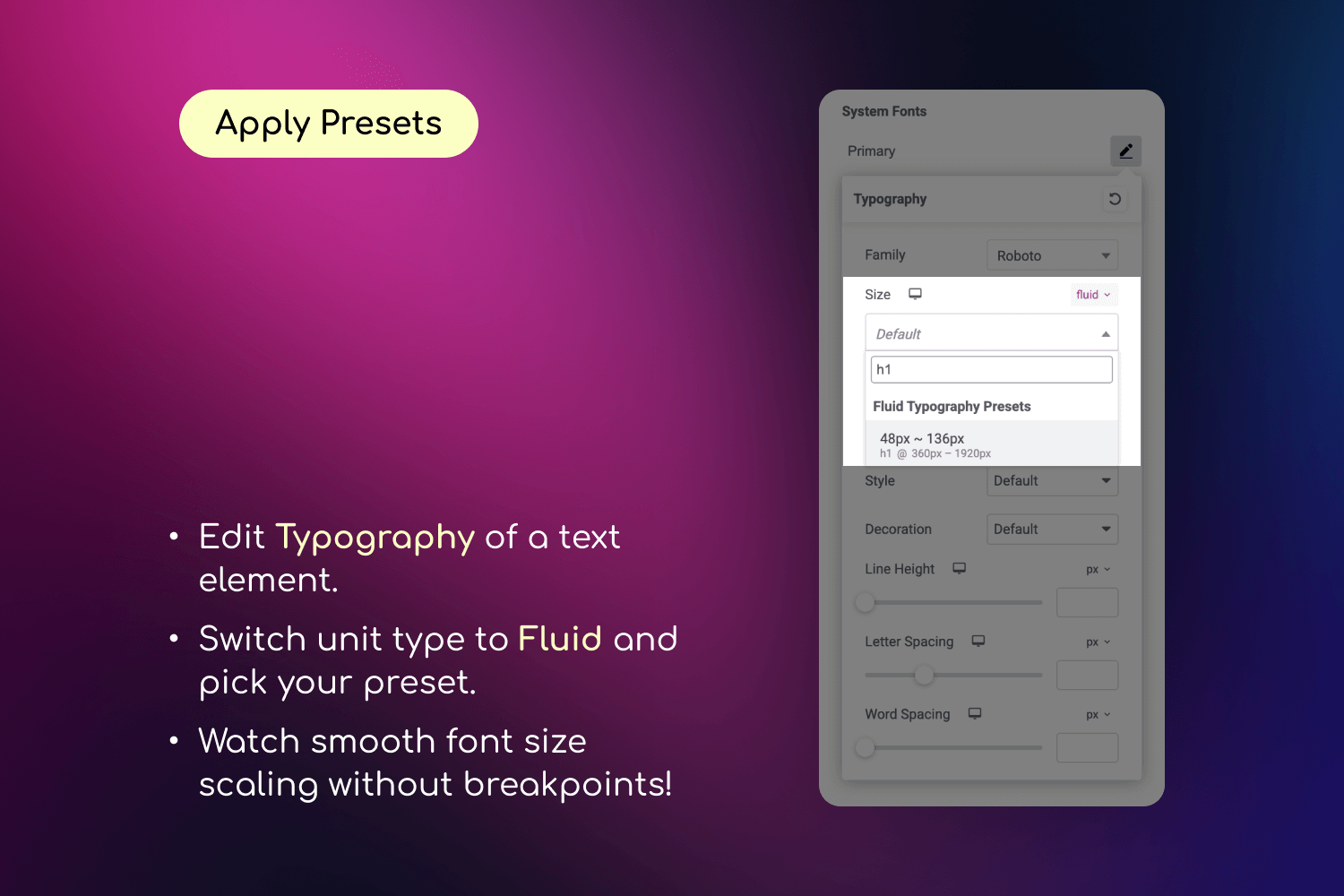Open the Size fluid unit selector
Screen dimensions: 1344x896
pyautogui.click(x=1093, y=294)
